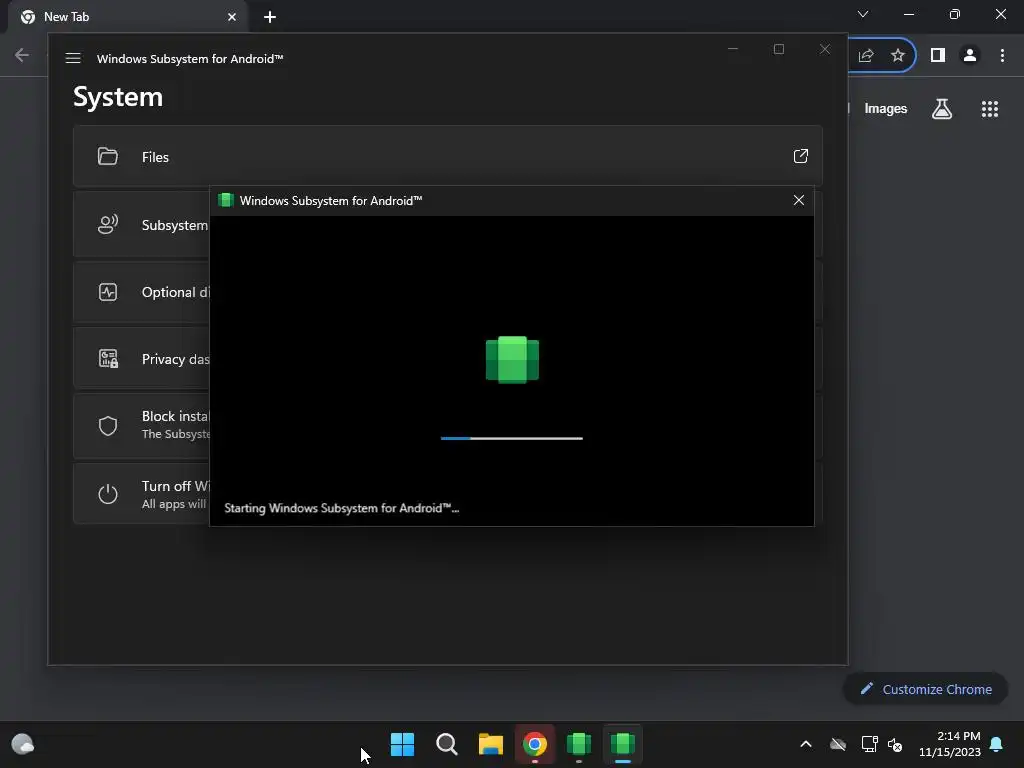This screenshot has height=768, width=1024.
Task: Close the WSA starting splash dialog
Action: [799, 200]
